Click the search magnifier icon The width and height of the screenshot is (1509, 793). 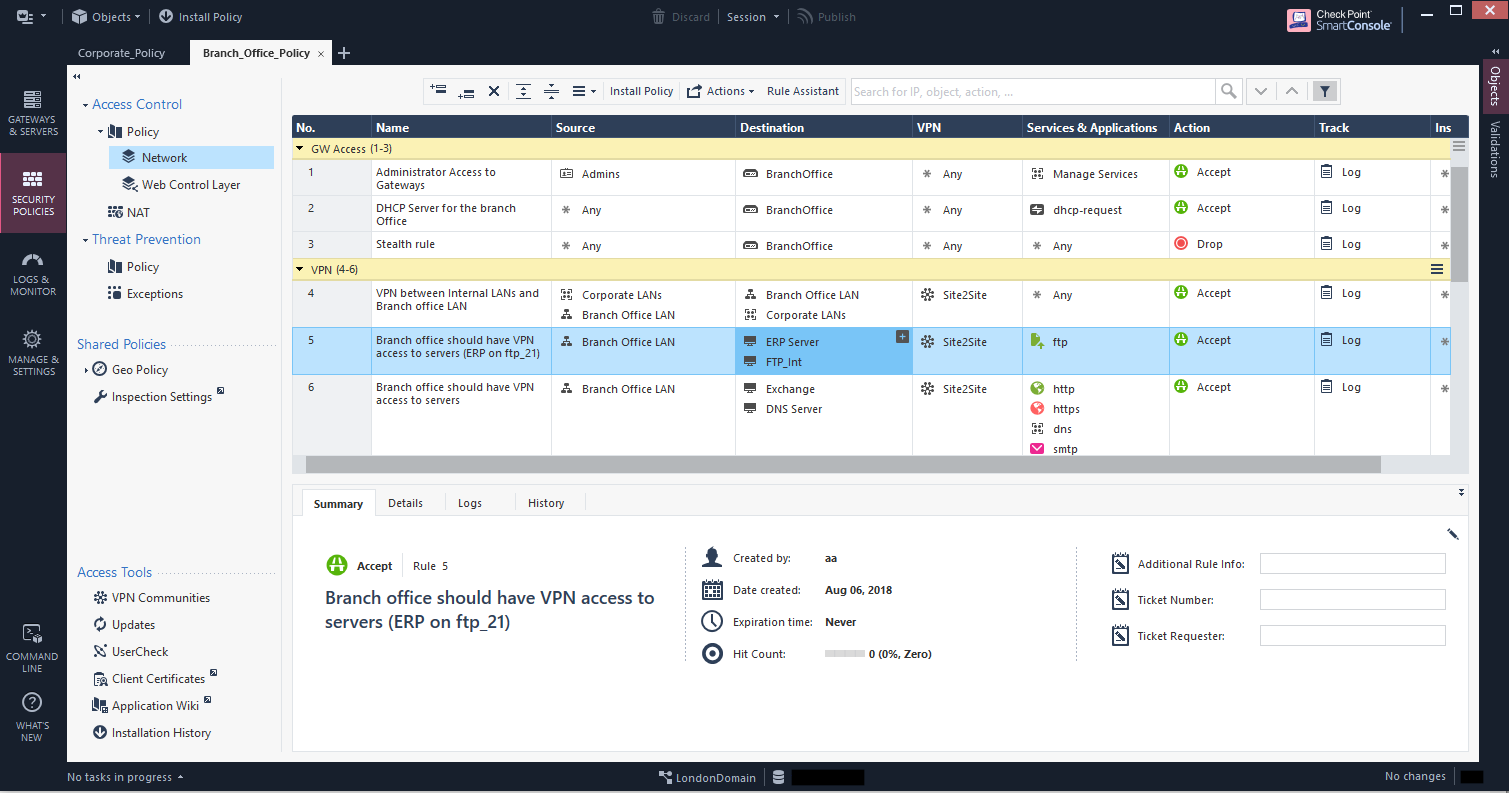[x=1228, y=91]
